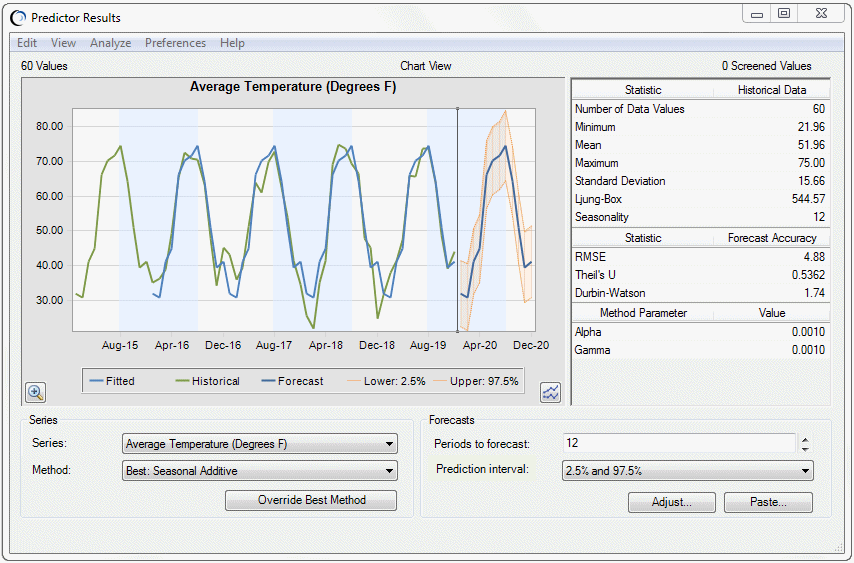Click the Chart View label
This screenshot has width=854, height=563.
pyautogui.click(x=426, y=66)
